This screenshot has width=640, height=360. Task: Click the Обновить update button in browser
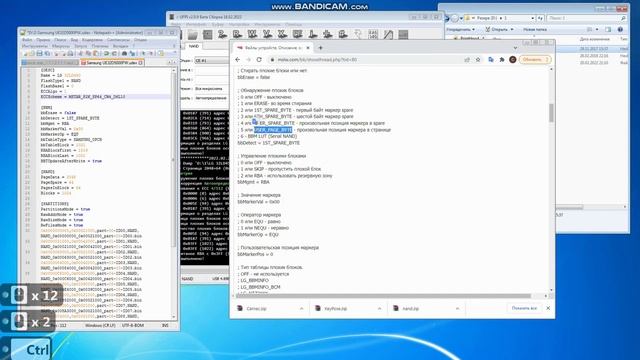pos(535,60)
